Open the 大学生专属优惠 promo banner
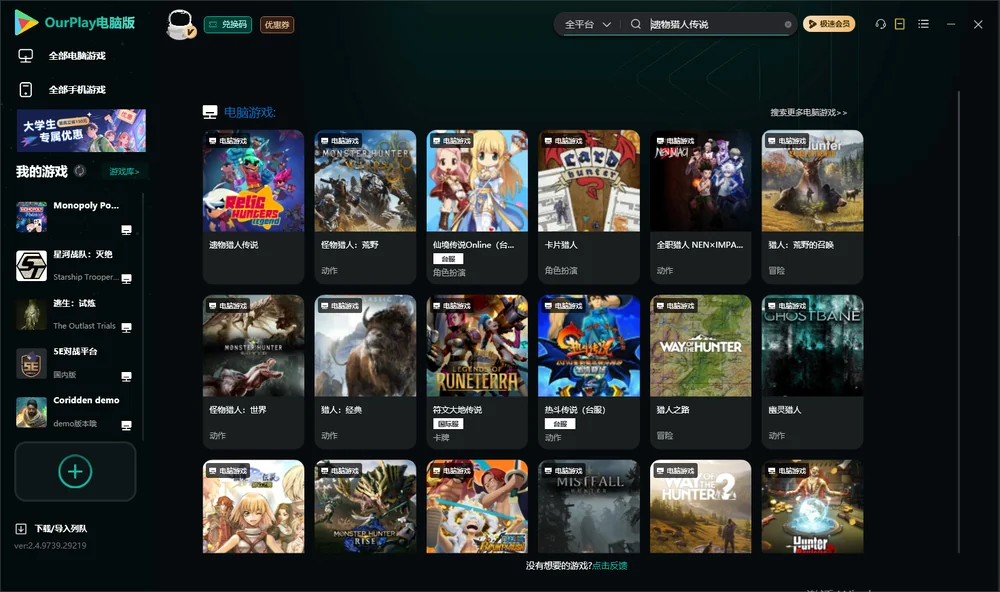Viewport: 1000px width, 592px height. click(81, 130)
